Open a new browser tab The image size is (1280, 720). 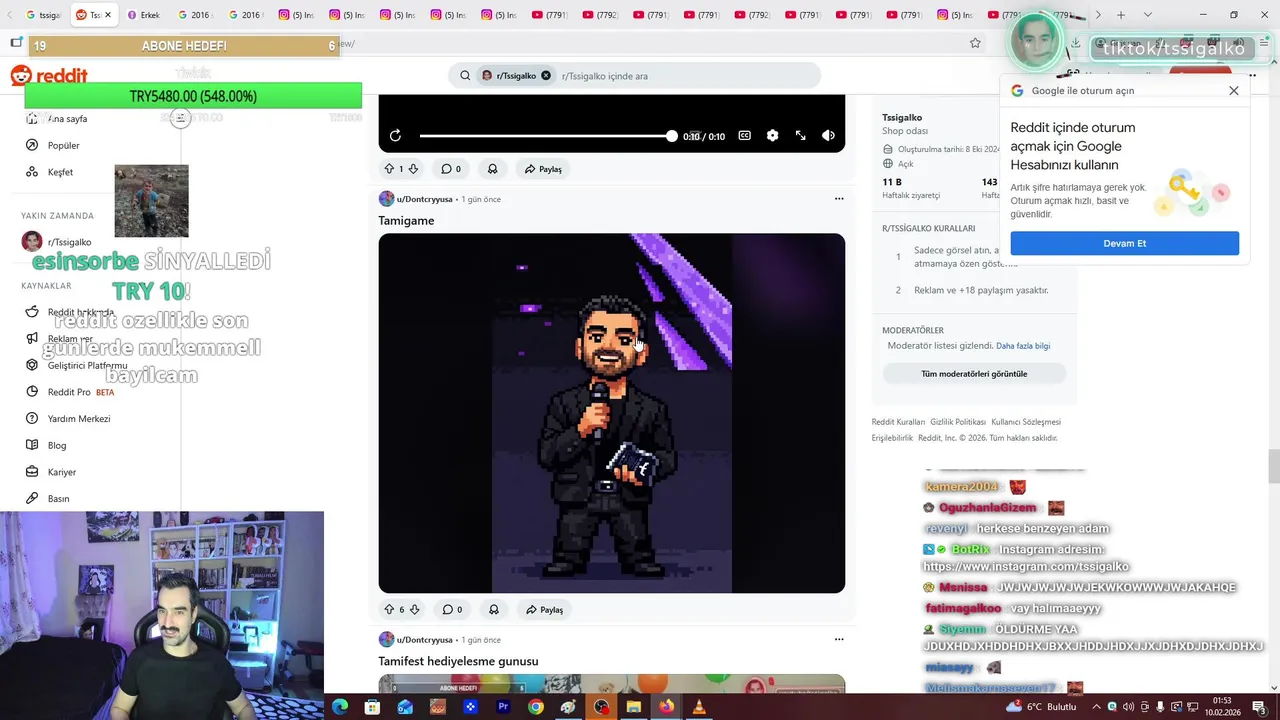[x=1121, y=15]
